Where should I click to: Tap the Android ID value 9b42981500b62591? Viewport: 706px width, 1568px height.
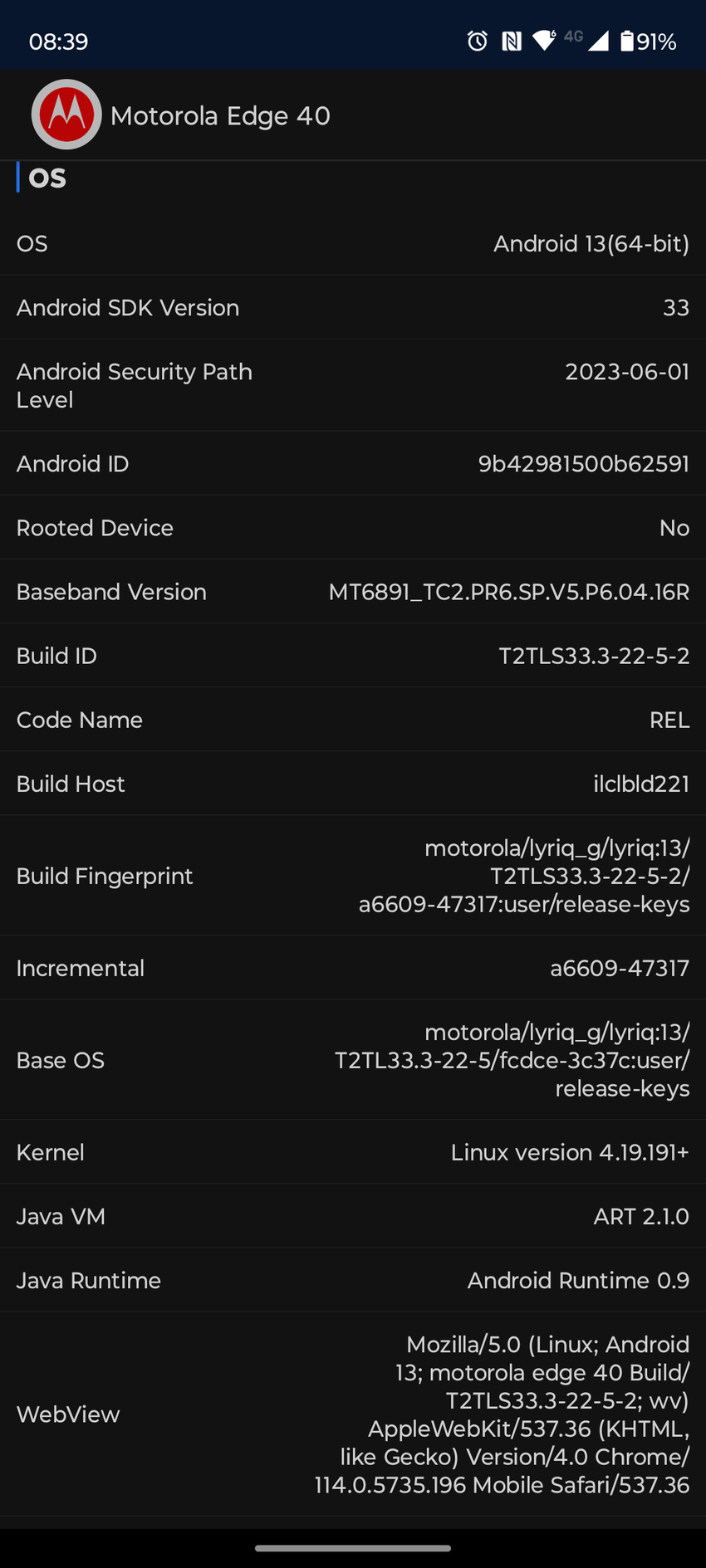tap(583, 463)
